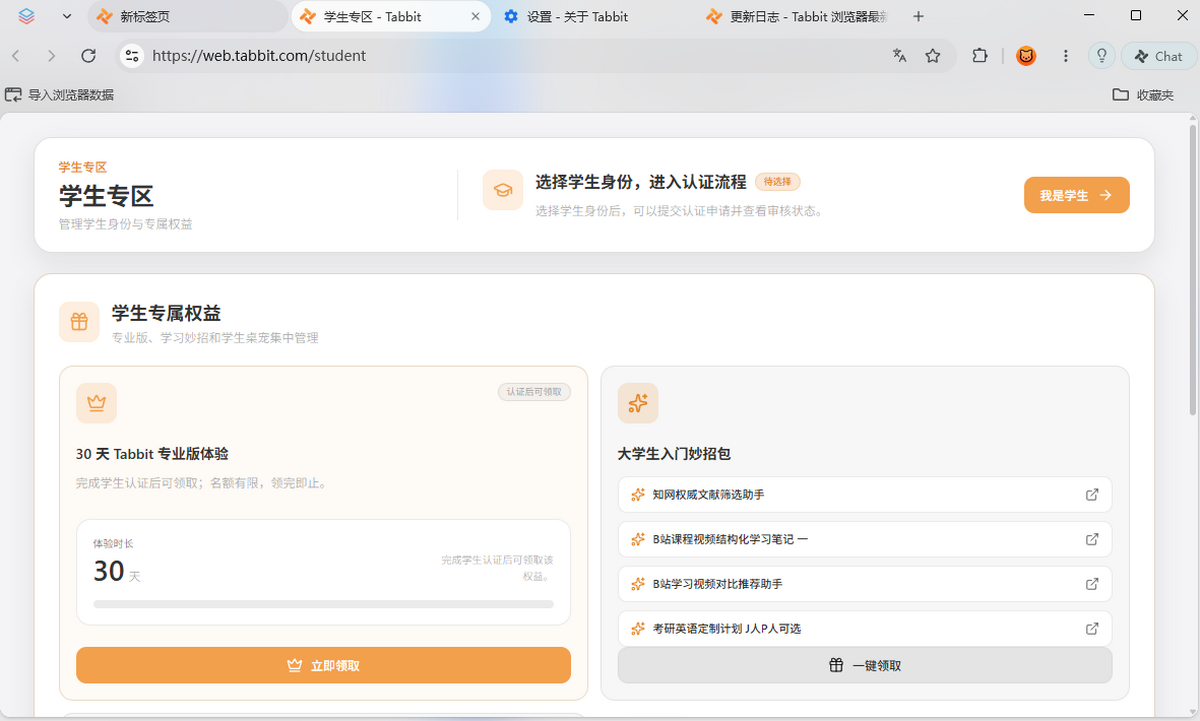View site information icon in address bar
The width and height of the screenshot is (1200, 721).
132,56
